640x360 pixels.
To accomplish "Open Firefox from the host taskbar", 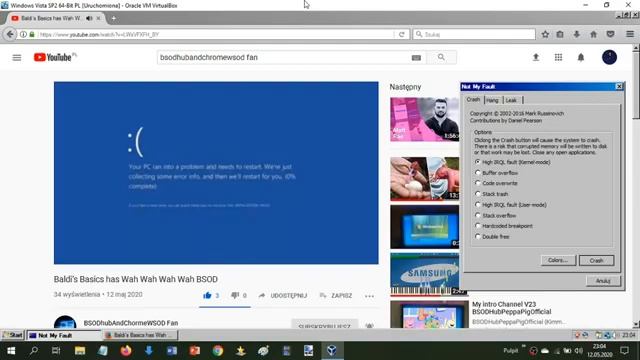I will 126,351.
